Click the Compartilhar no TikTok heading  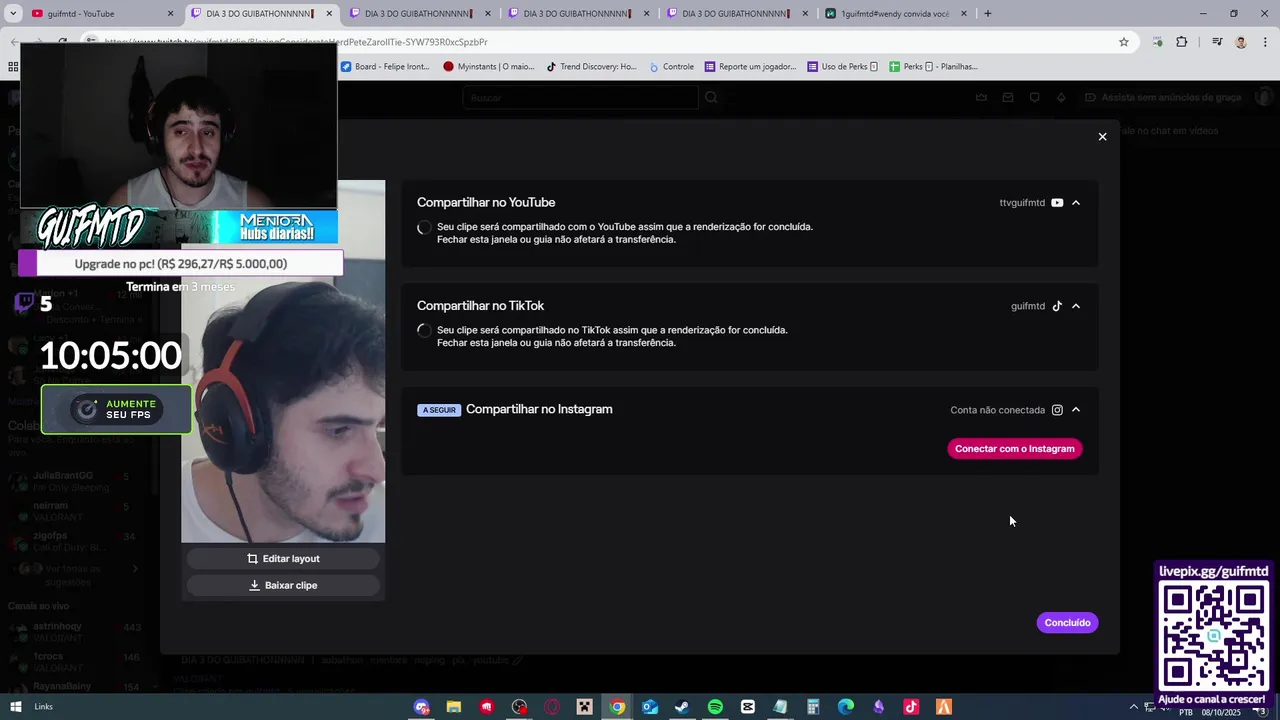click(x=480, y=306)
